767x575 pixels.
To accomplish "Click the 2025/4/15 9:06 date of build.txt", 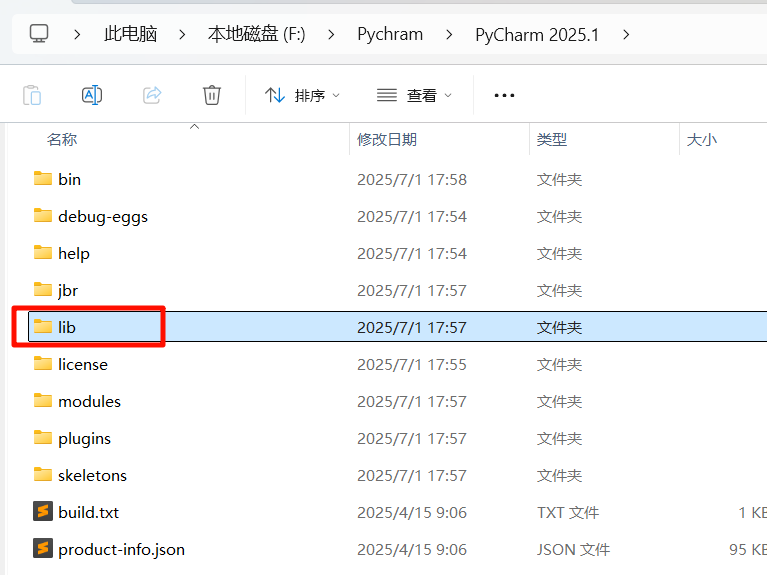I will (412, 512).
